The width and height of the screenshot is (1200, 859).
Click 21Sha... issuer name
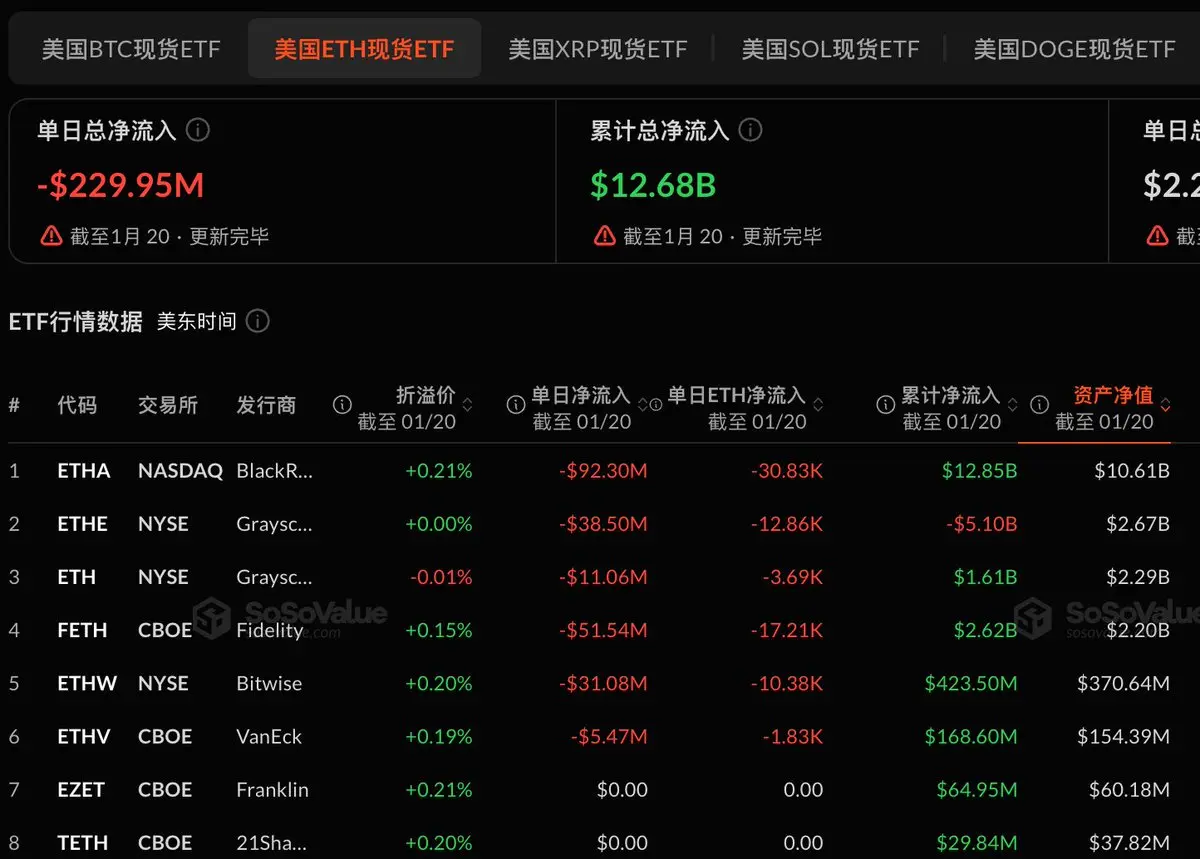tap(274, 843)
